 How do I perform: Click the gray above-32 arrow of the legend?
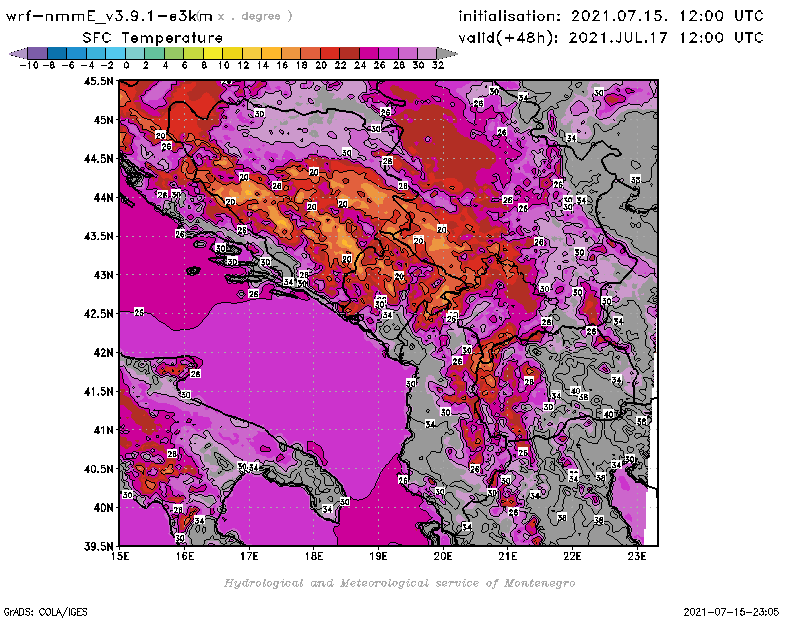point(447,53)
